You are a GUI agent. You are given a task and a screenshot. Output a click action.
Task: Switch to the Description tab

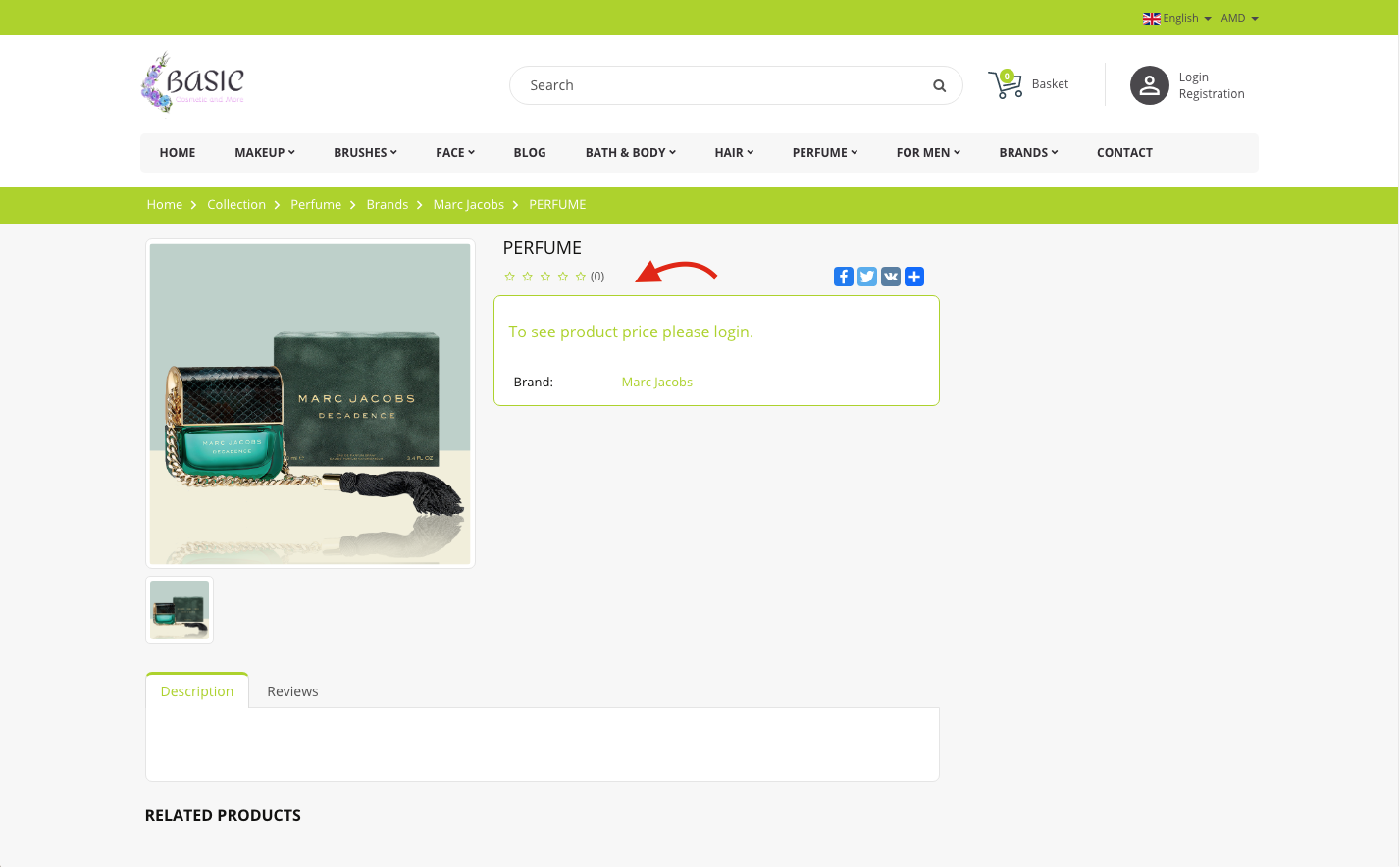click(197, 691)
